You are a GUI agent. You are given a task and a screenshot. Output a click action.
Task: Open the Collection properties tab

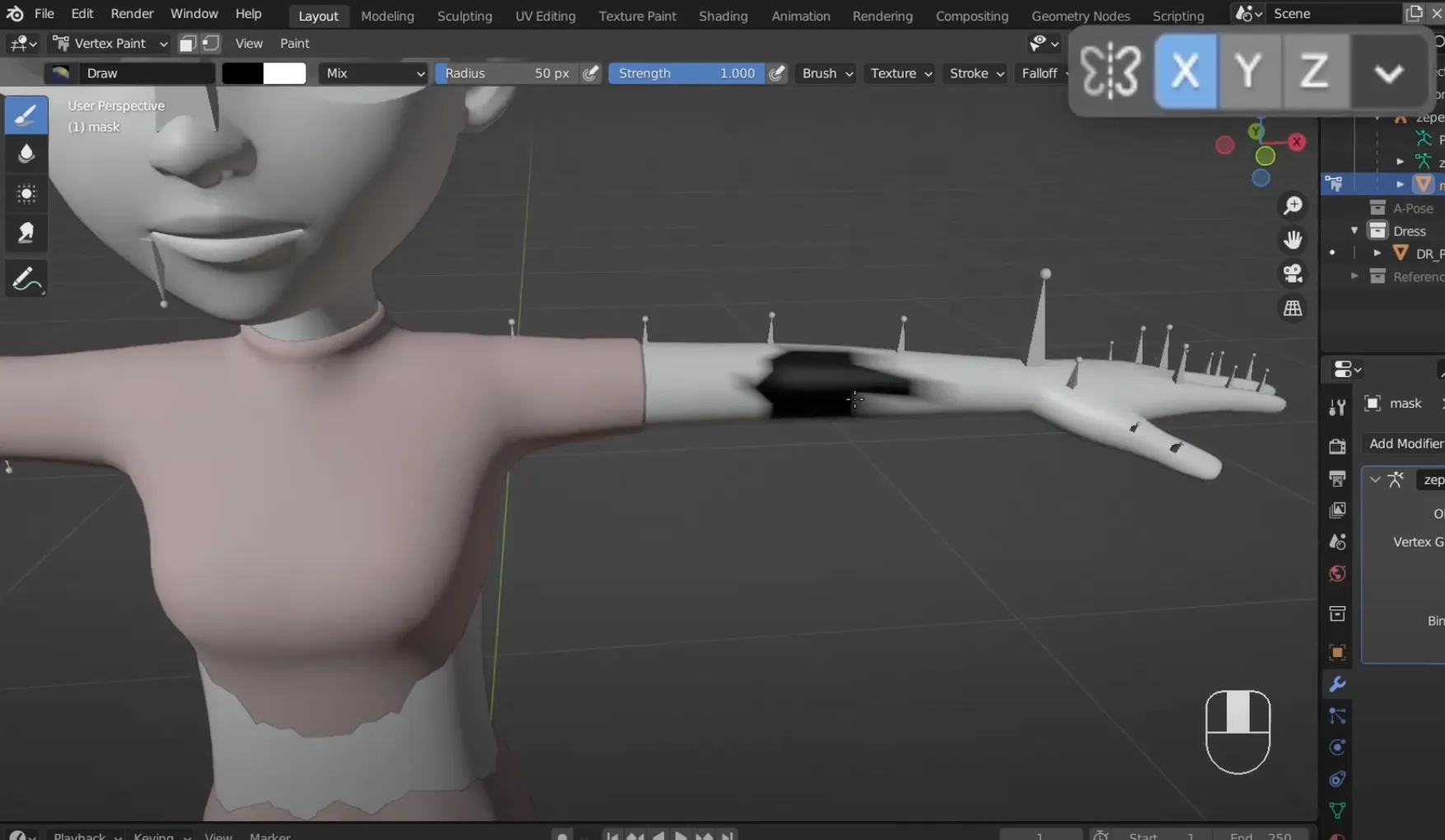(x=1337, y=614)
